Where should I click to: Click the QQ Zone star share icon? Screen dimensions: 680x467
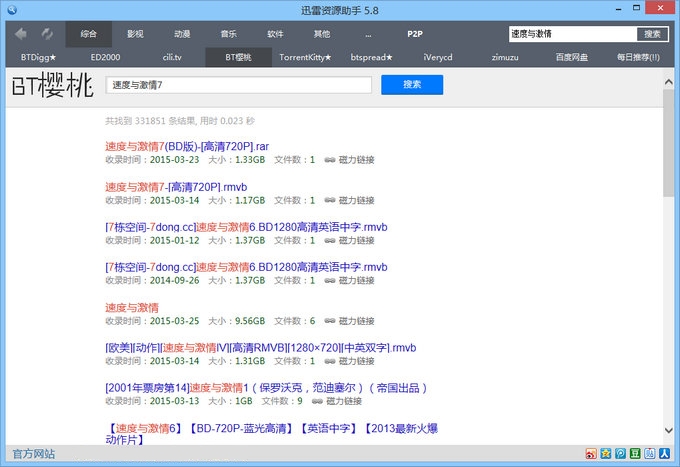[x=606, y=454]
